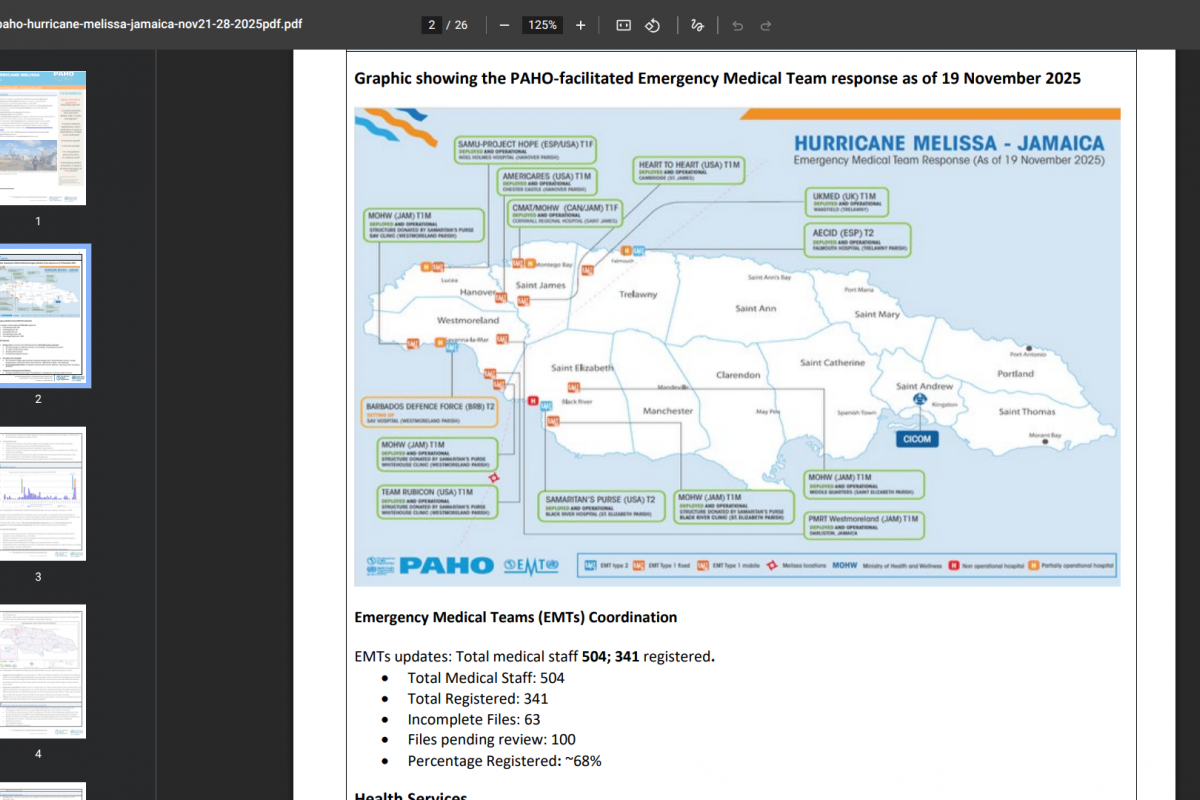Click the redo icon
This screenshot has width=1200, height=800.
click(x=765, y=24)
